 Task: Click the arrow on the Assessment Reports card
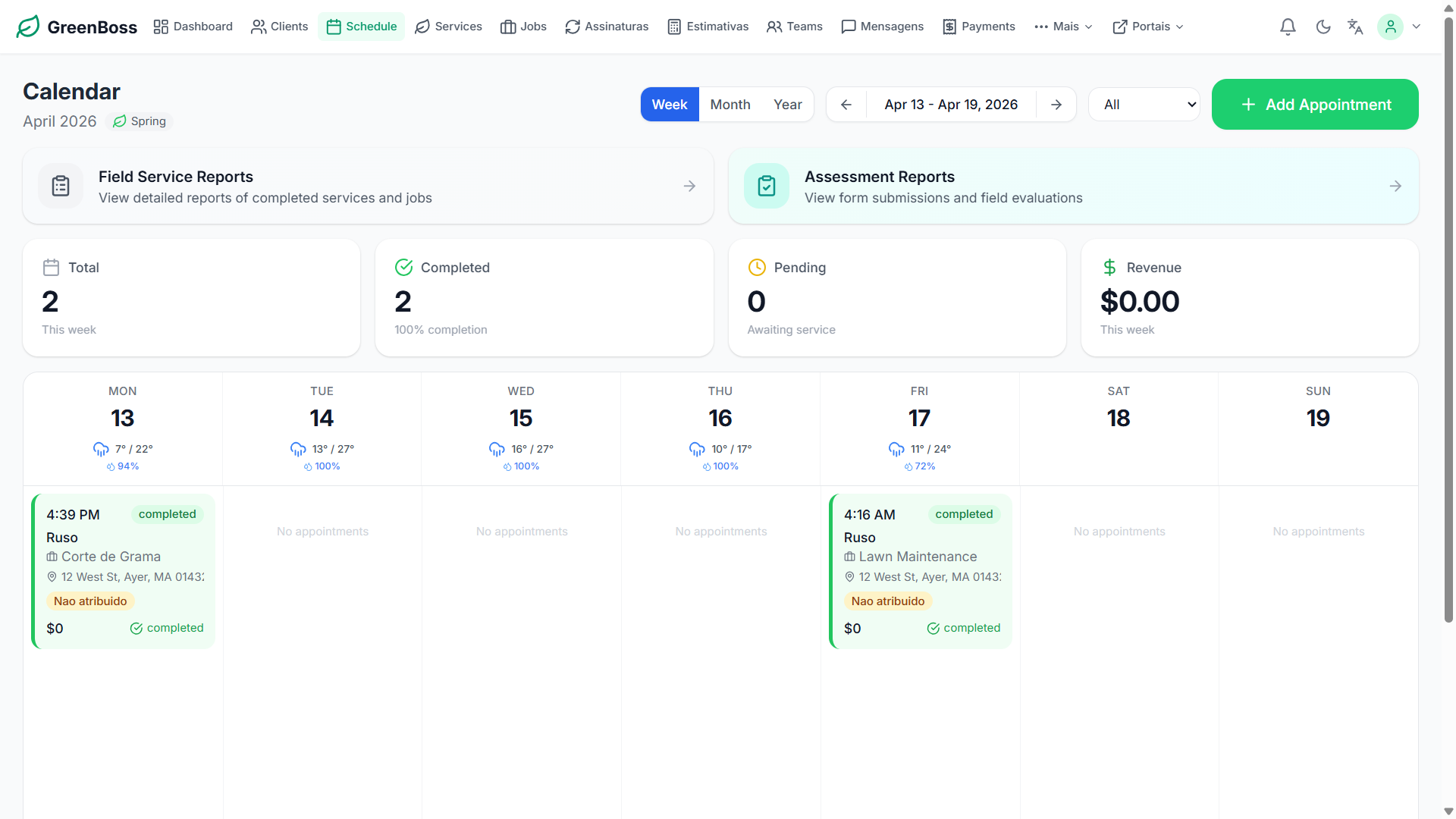pyautogui.click(x=1396, y=185)
